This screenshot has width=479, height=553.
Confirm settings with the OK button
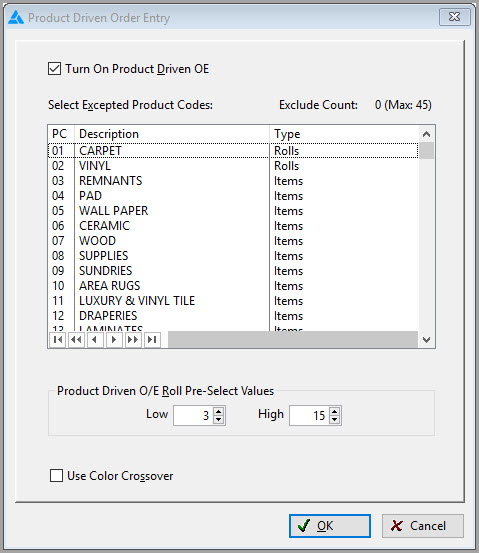click(330, 526)
